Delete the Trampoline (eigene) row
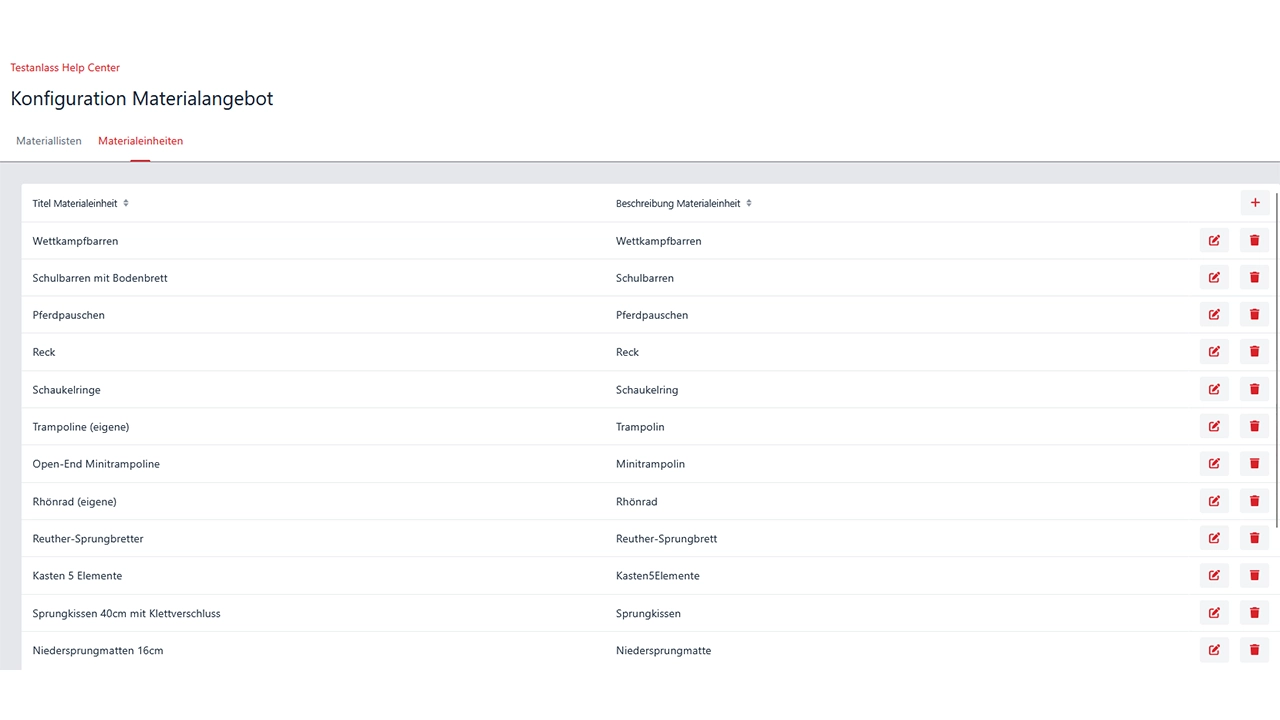This screenshot has height=720, width=1280. point(1255,426)
